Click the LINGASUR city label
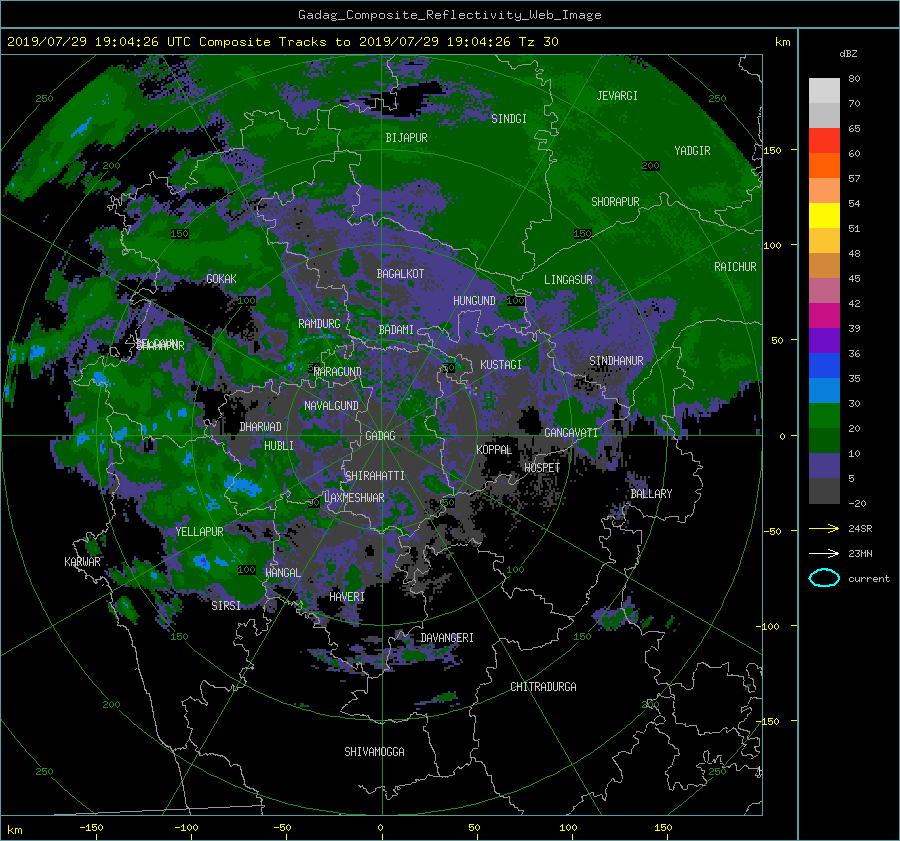This screenshot has height=841, width=900. pyautogui.click(x=568, y=280)
